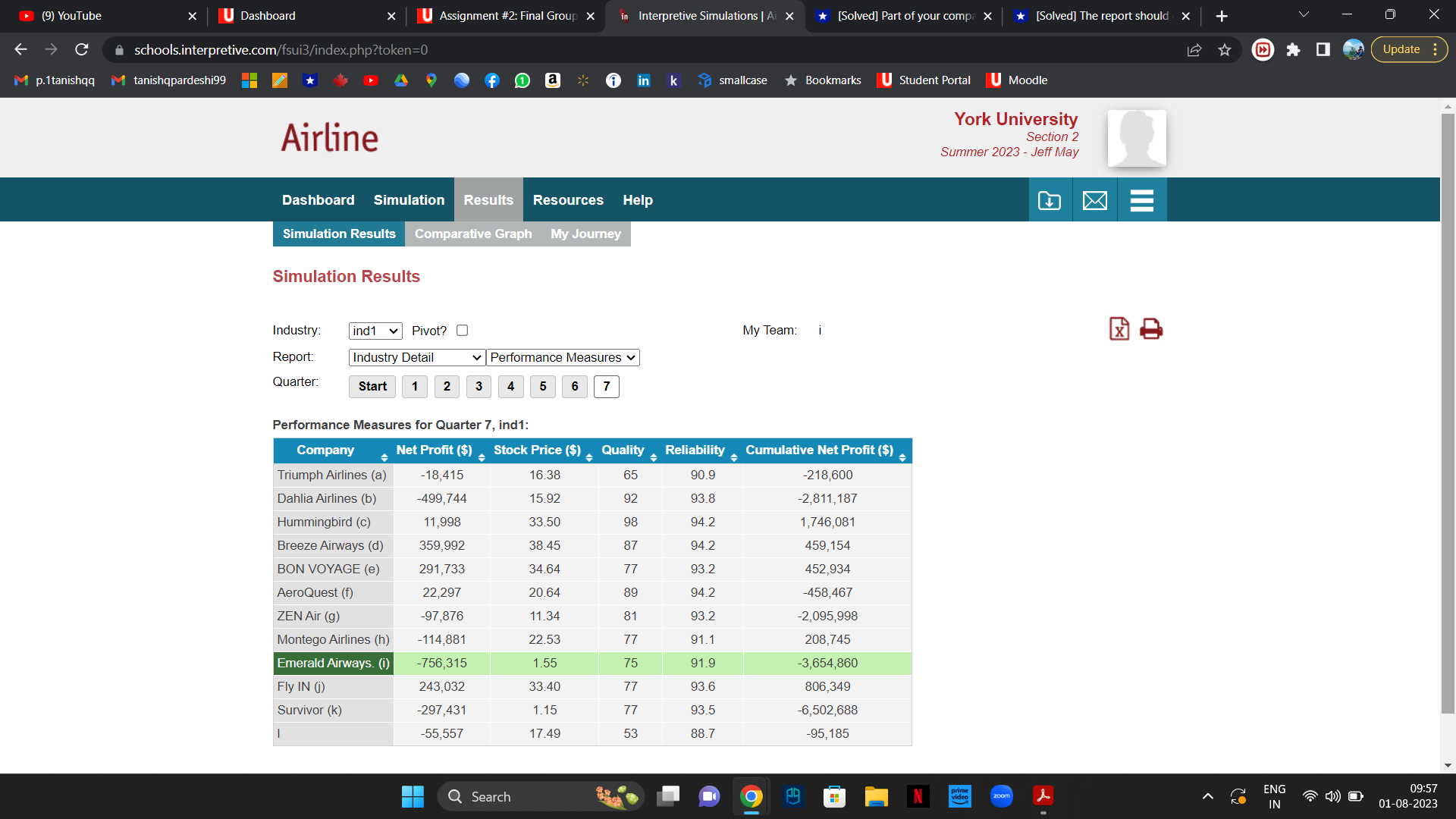Viewport: 1456px width, 819px height.
Task: Open the Resources menu item
Action: pyautogui.click(x=568, y=200)
